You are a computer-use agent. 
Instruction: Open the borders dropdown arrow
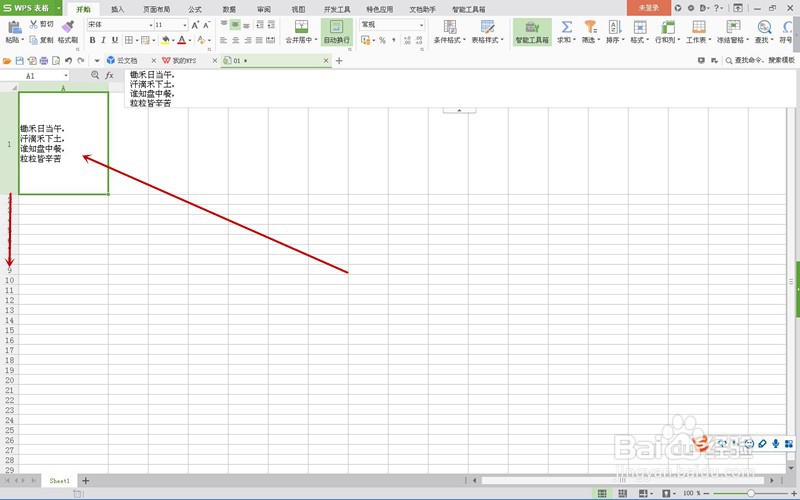pyautogui.click(x=137, y=40)
